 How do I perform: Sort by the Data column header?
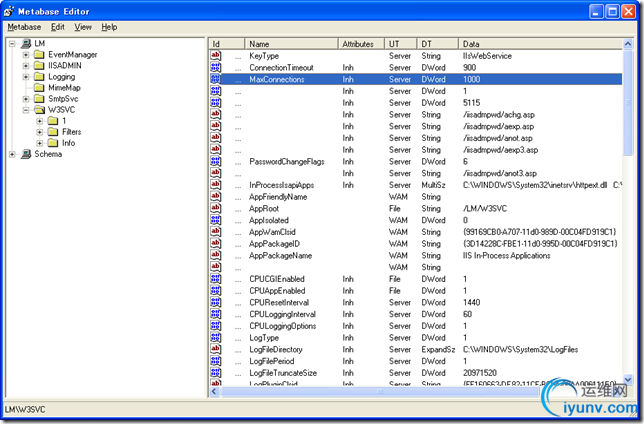pyautogui.click(x=540, y=44)
